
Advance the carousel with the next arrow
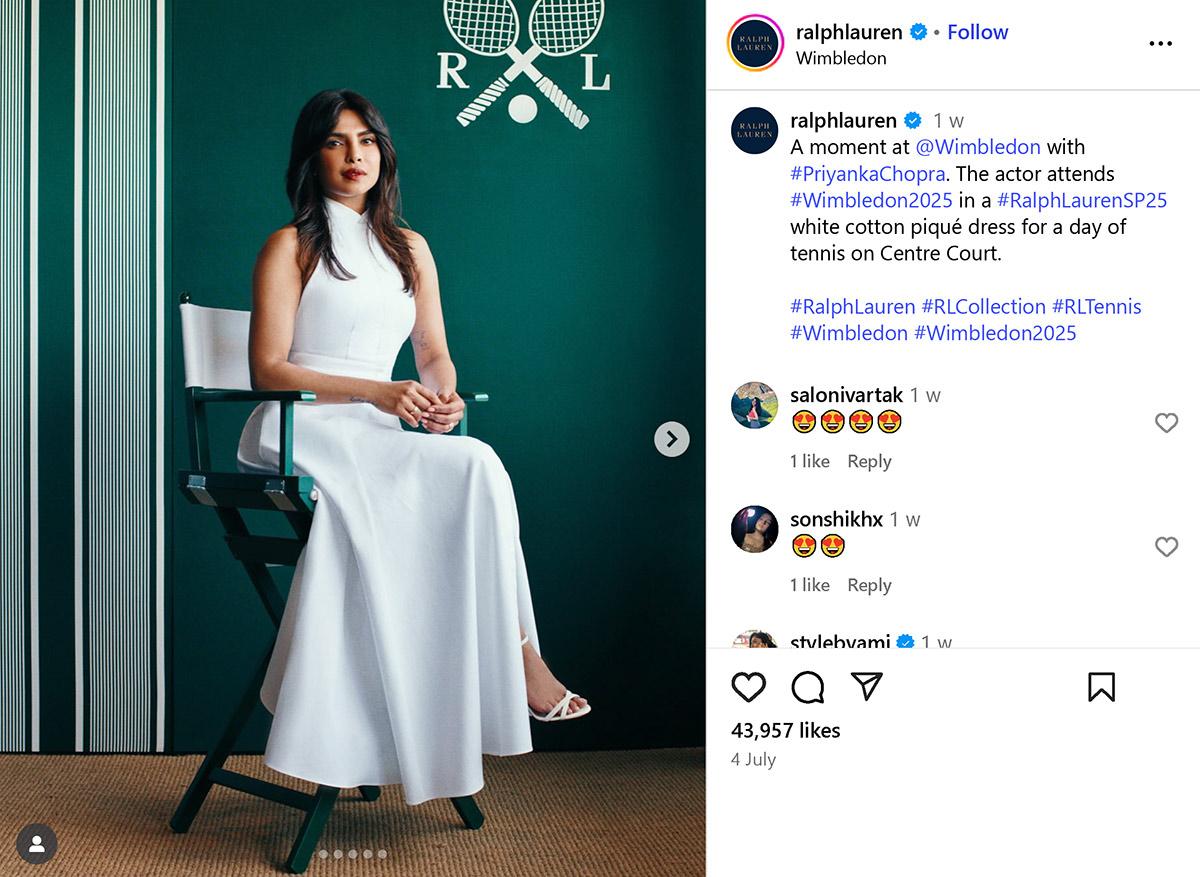pos(673,439)
